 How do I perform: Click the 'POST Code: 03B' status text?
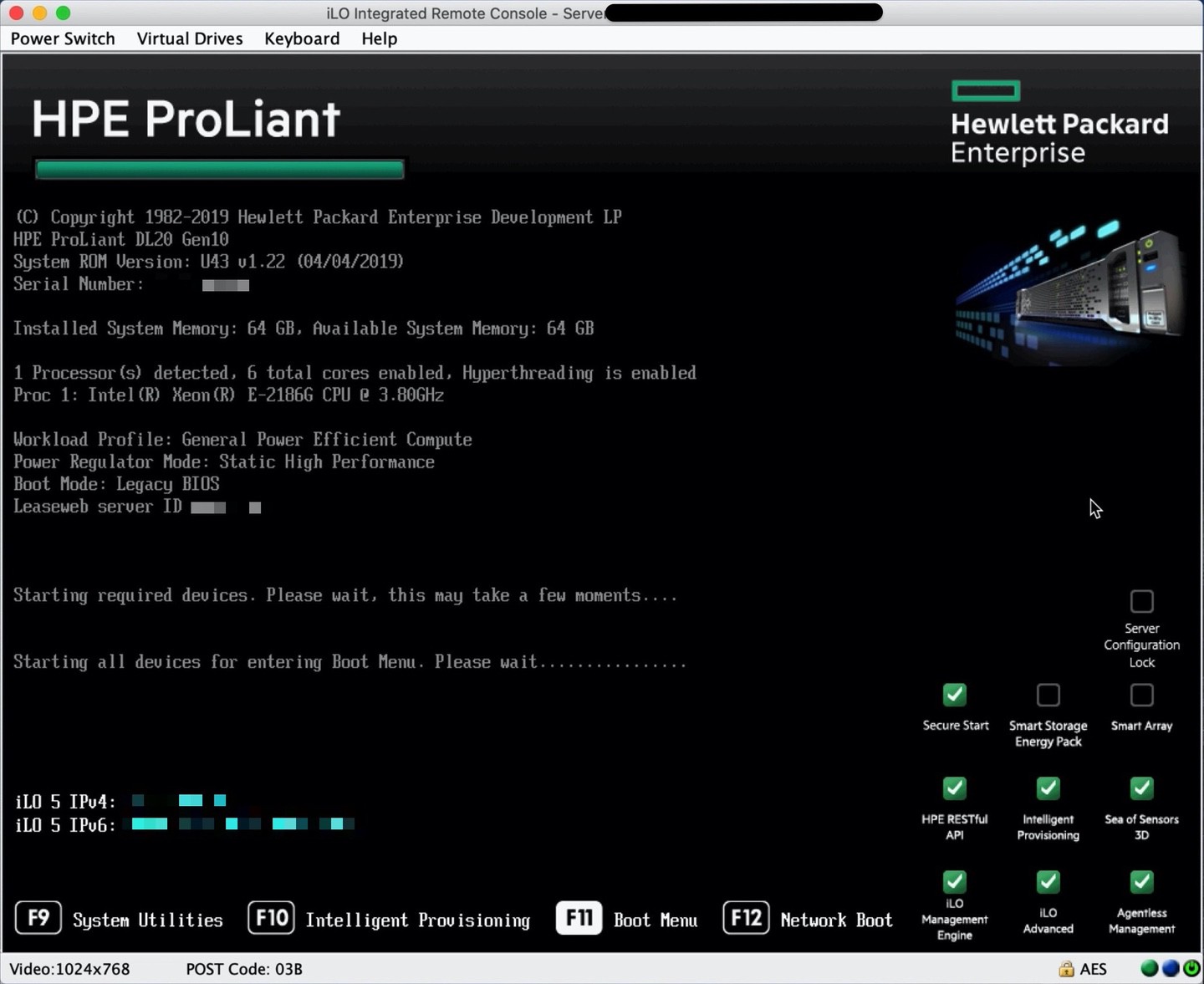(x=244, y=969)
